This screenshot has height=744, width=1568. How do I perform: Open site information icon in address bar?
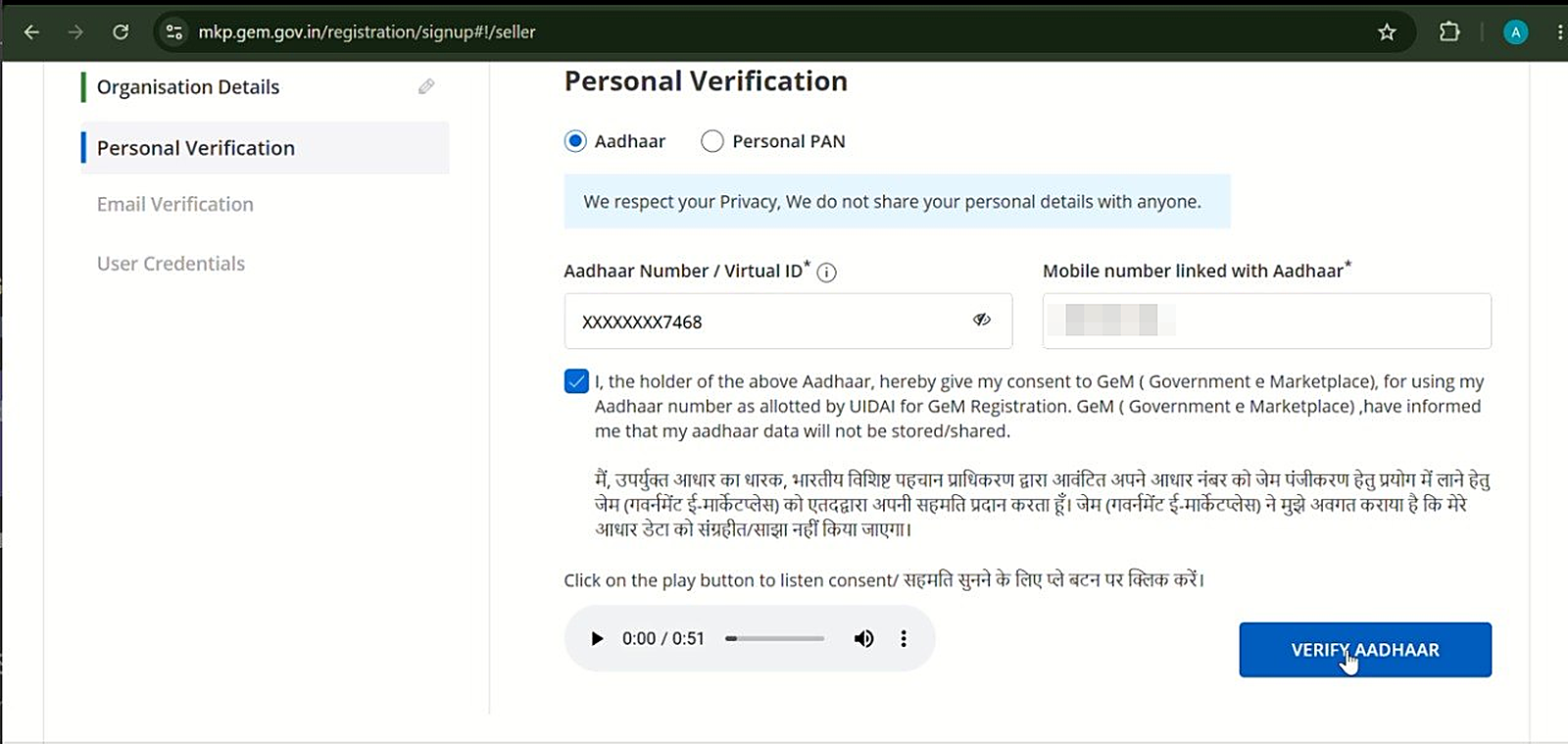(x=174, y=32)
